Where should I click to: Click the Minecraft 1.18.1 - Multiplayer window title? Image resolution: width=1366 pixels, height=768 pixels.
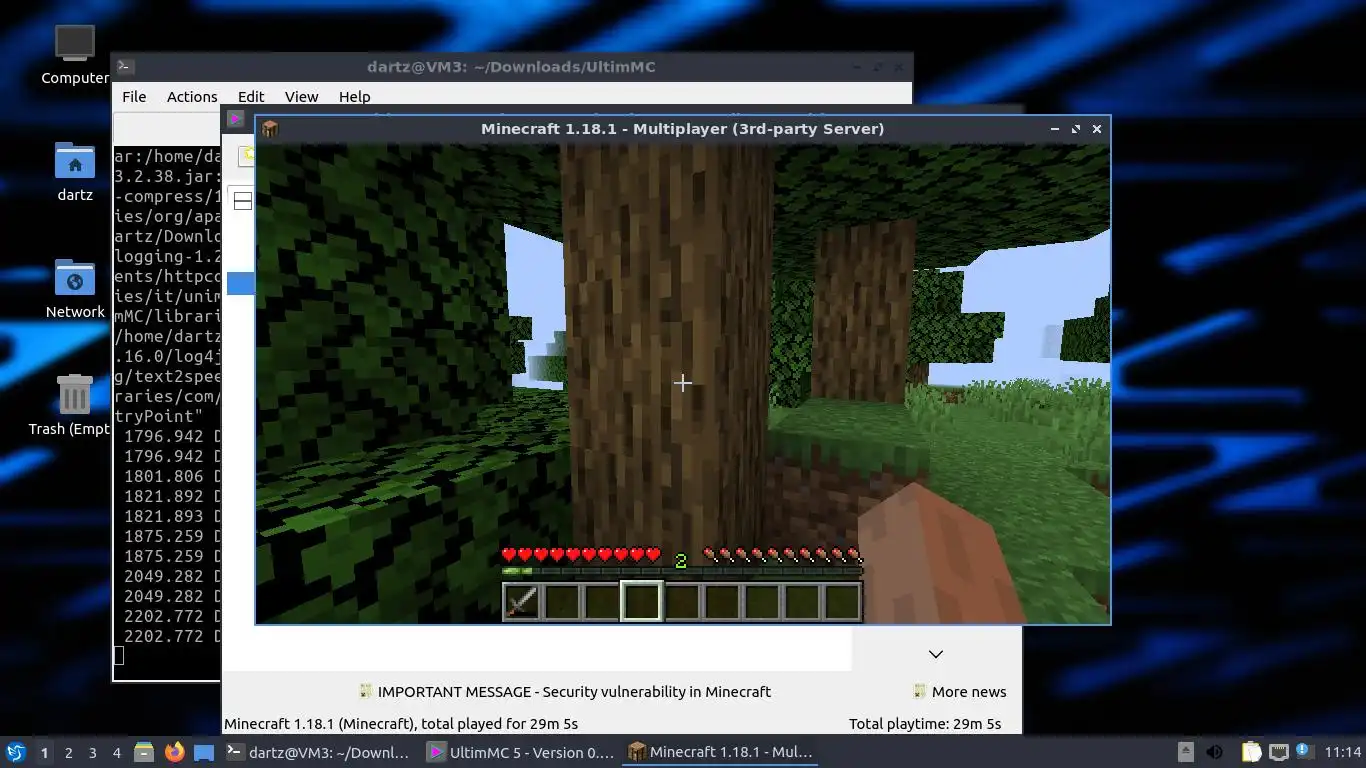click(682, 129)
